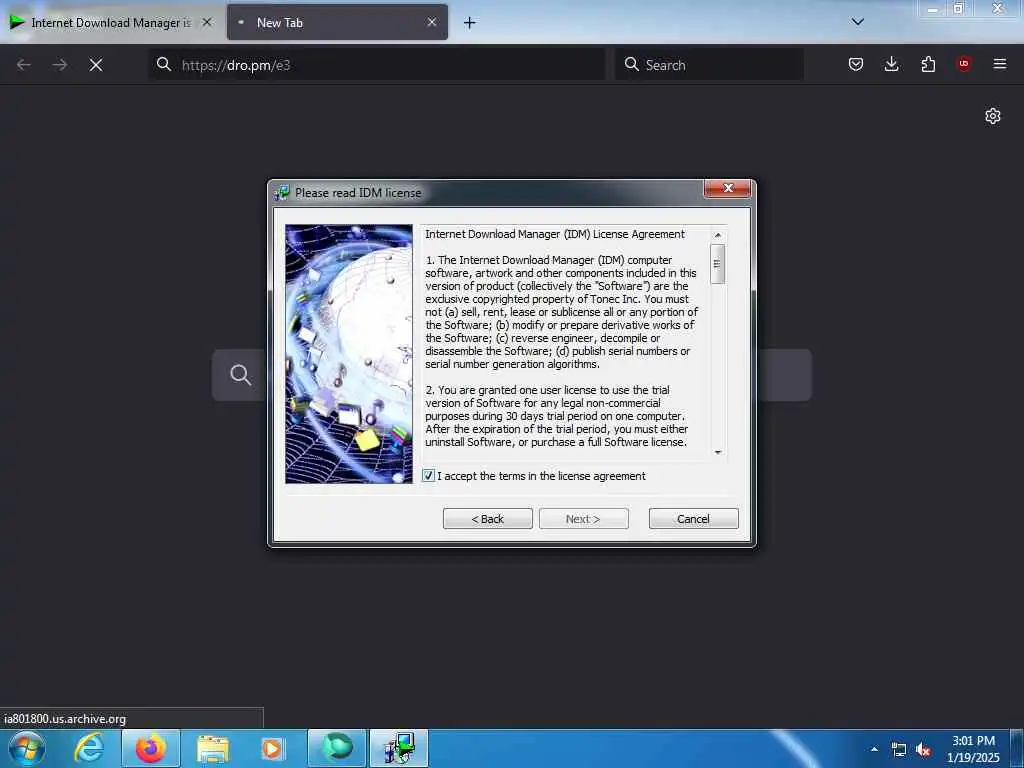Click the IDM installer globe artwork image
This screenshot has width=1024, height=768.
pyautogui.click(x=349, y=354)
